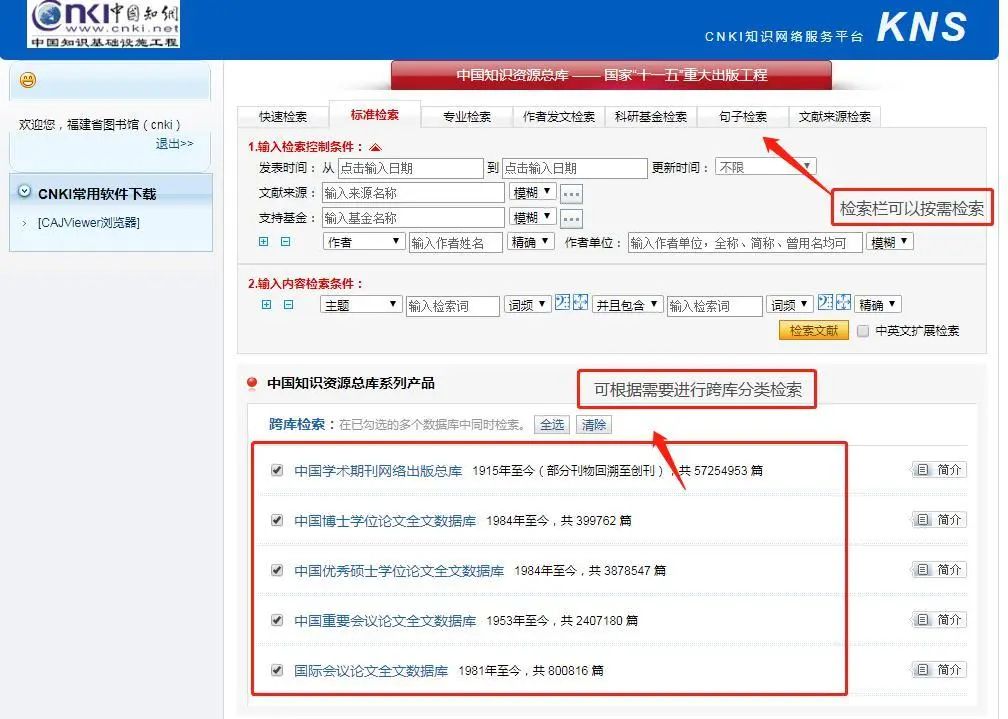Screen dimensions: 1008x719
Task: Open the 支持基金 browse ellipsis button
Action: point(571,219)
